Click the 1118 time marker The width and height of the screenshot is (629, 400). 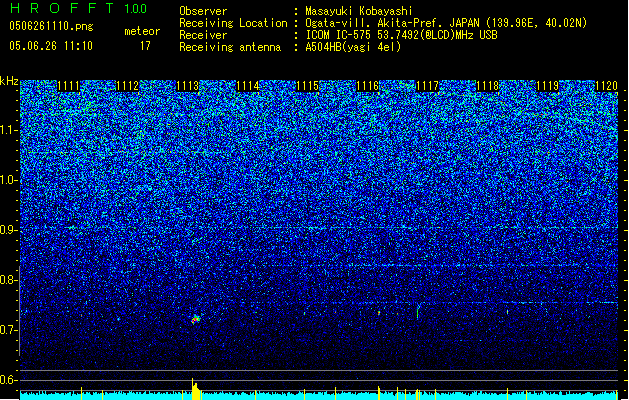[487, 86]
